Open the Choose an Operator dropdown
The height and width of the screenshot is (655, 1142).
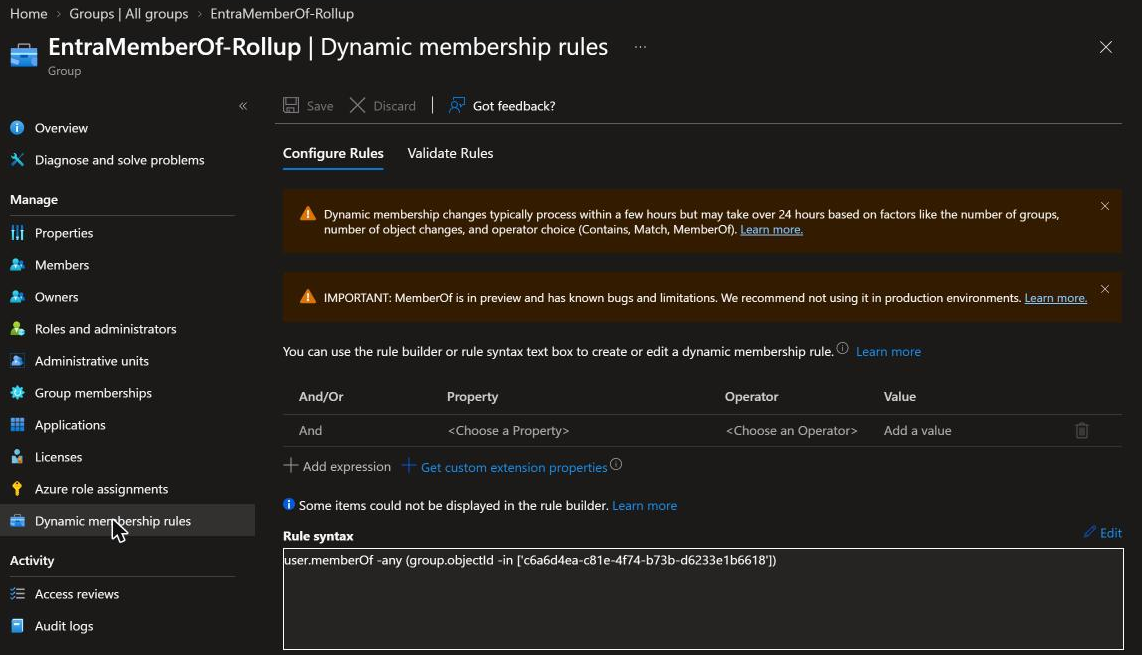[792, 431]
